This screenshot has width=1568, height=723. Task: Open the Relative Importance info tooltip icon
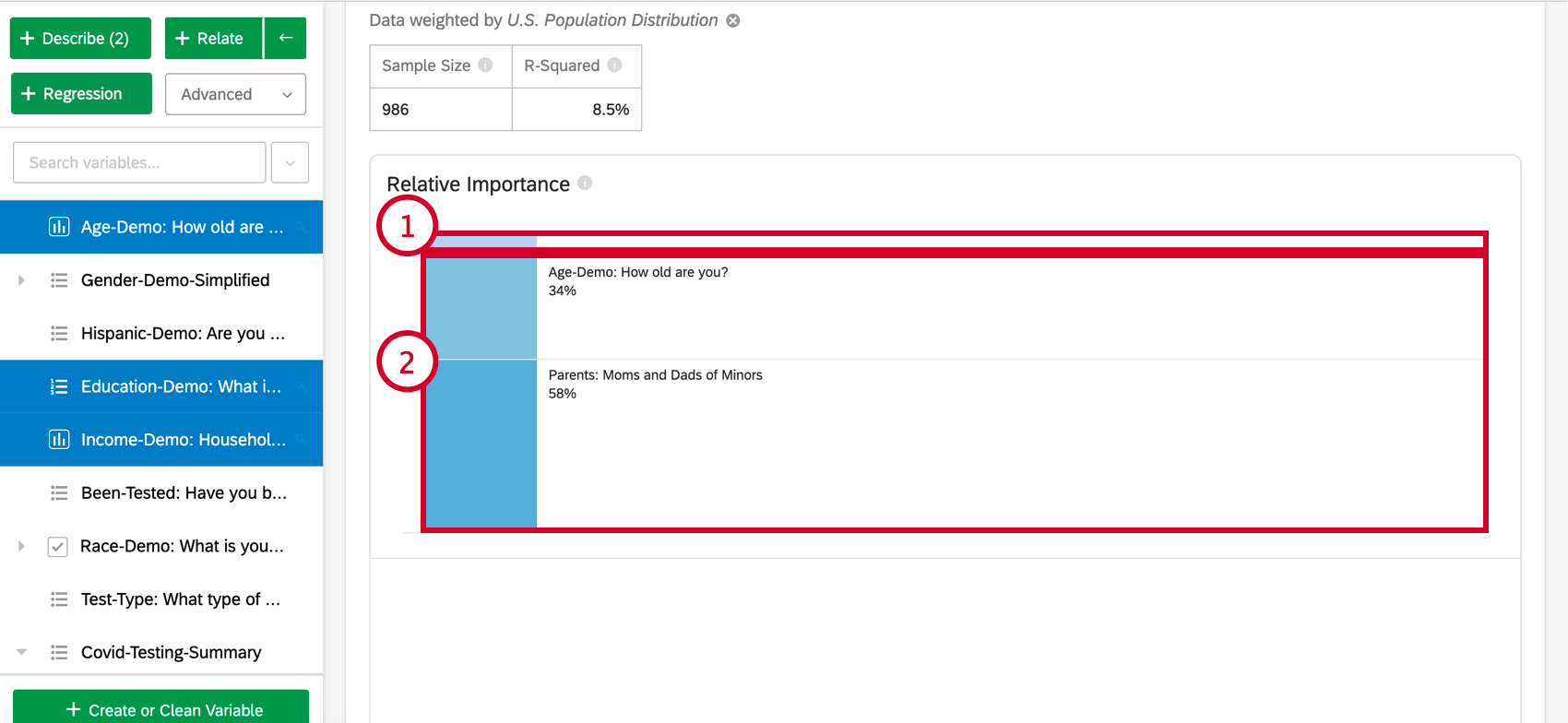[x=584, y=183]
